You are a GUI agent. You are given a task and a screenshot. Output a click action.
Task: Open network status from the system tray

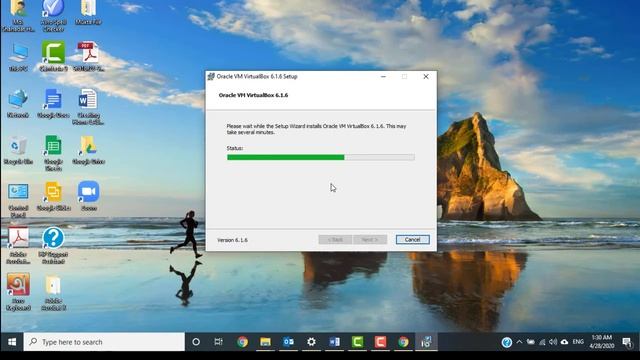[x=542, y=342]
